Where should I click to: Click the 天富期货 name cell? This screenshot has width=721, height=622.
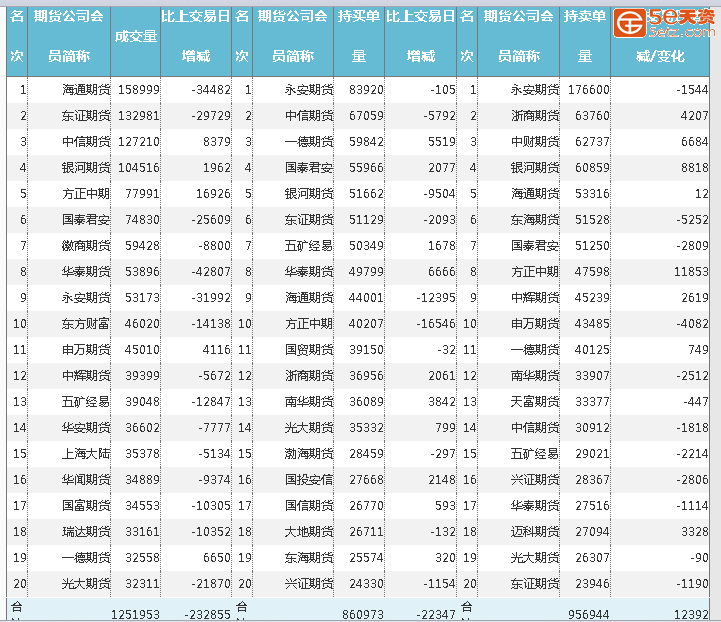(x=535, y=402)
